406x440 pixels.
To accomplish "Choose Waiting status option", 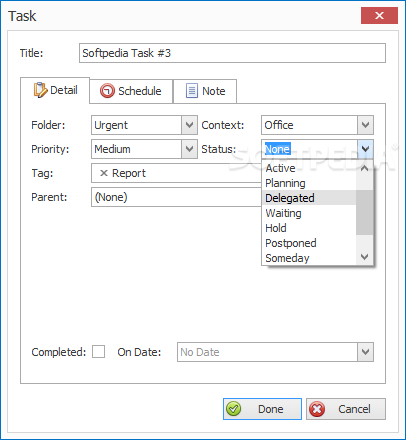I will click(x=309, y=213).
